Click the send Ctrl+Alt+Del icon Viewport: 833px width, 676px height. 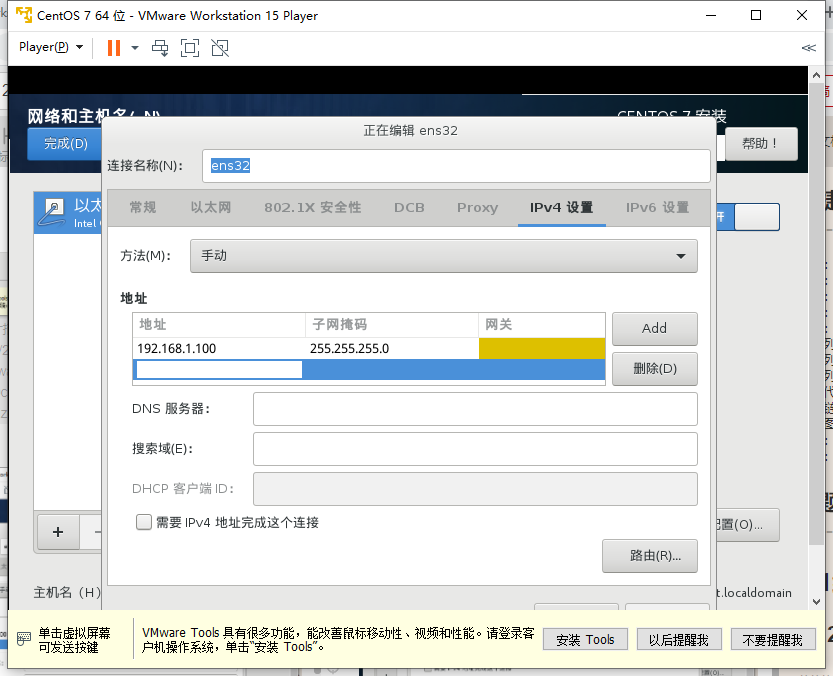tap(160, 48)
